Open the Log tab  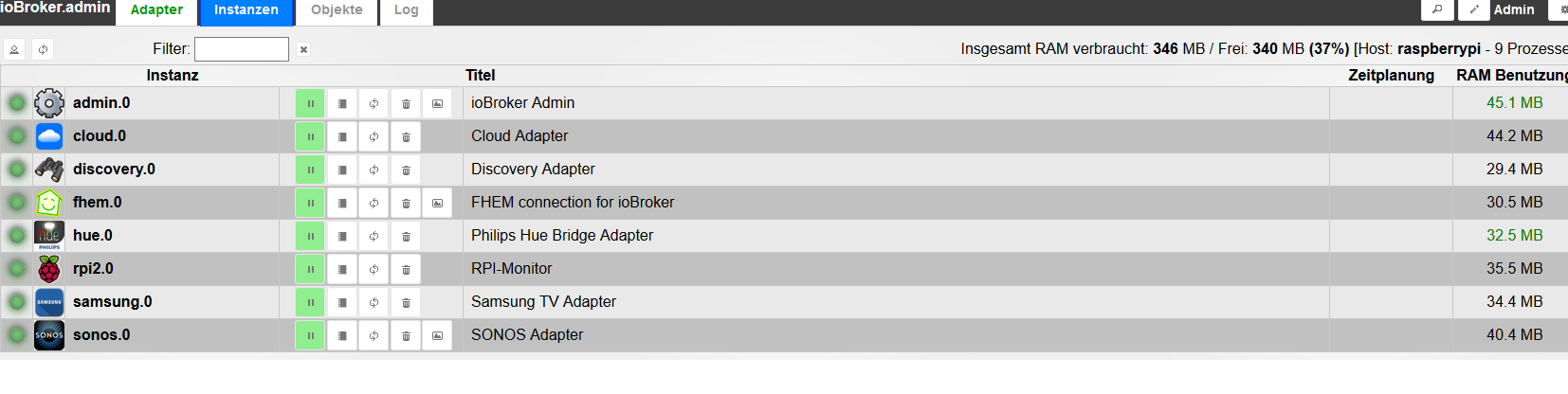[406, 10]
